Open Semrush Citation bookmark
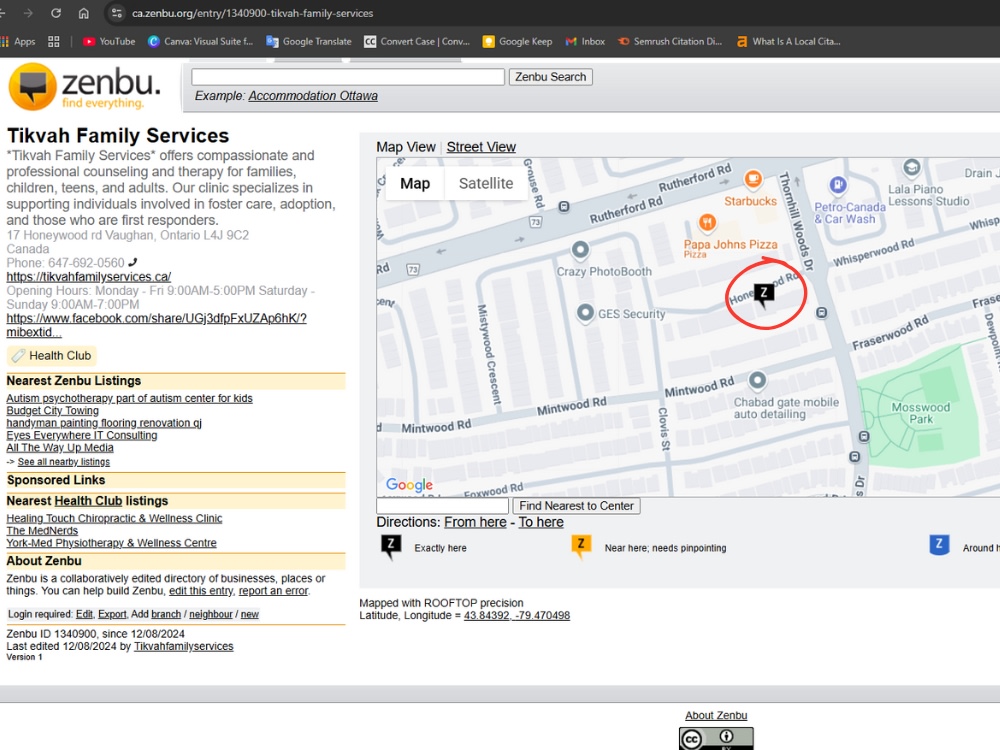Screen dimensions: 1000x750 670,41
